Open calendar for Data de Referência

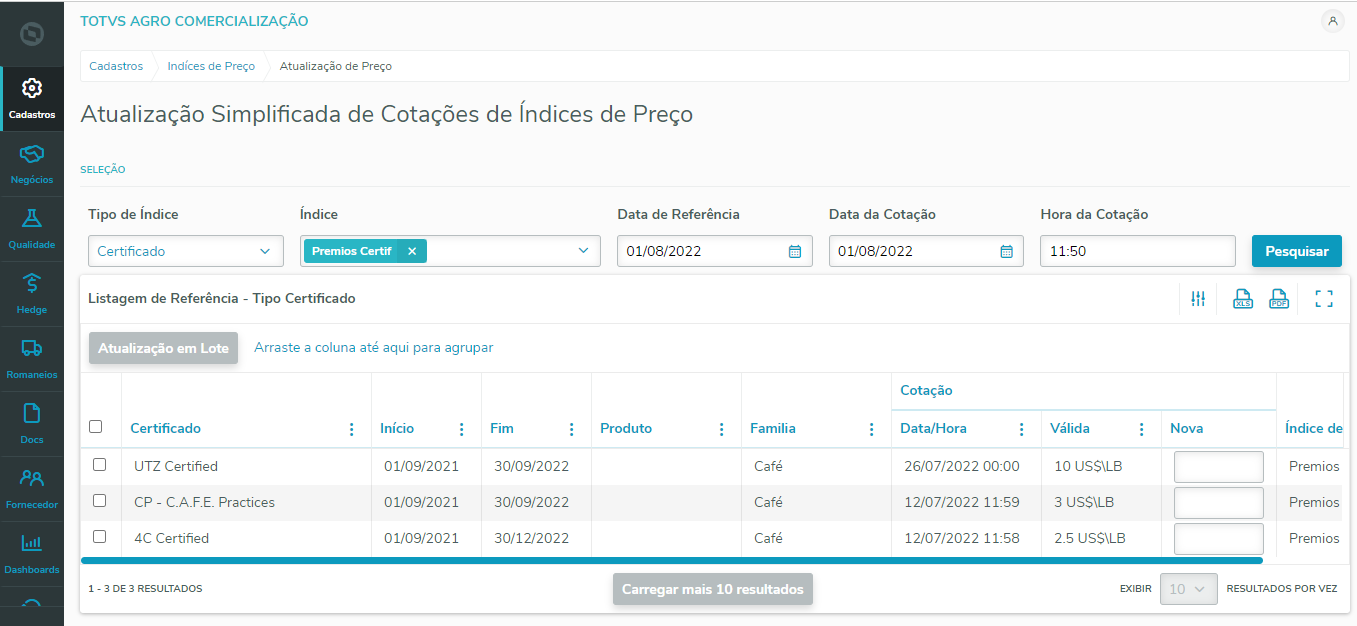coord(795,252)
